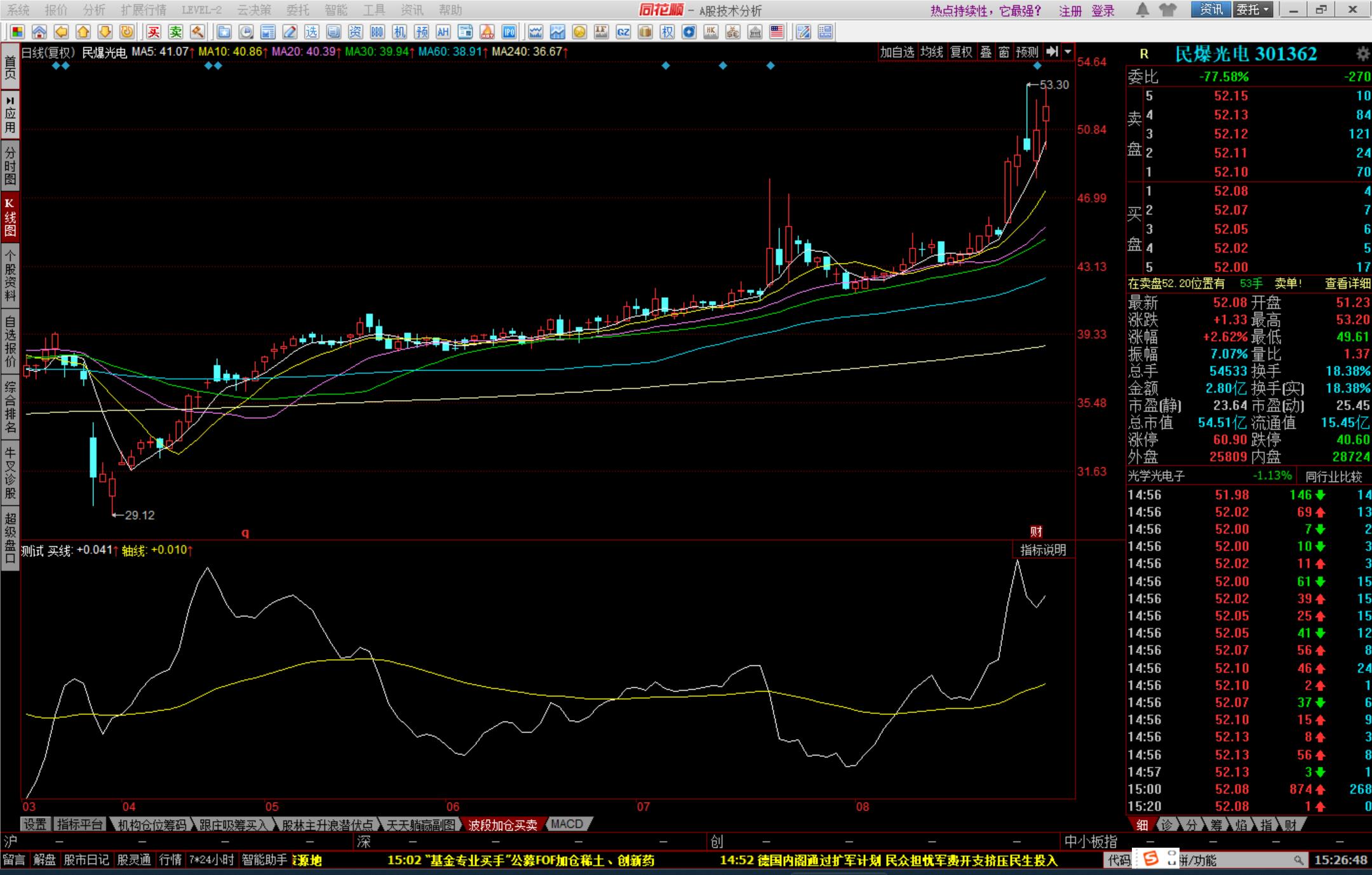Click the green 卖 (sell) toolbar icon
This screenshot has height=875, width=1372.
coord(176,32)
